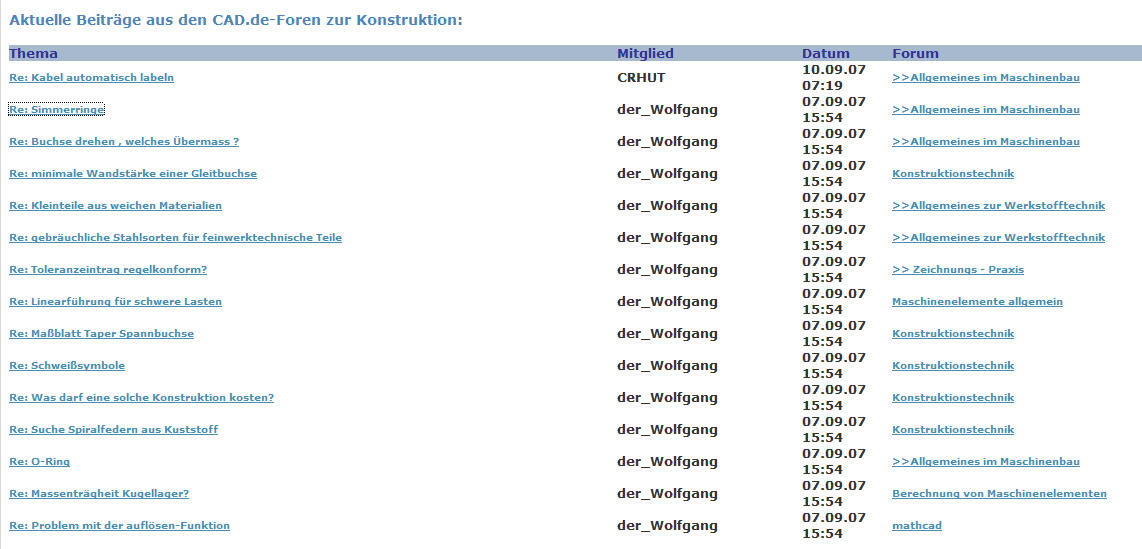Click the 'Mitglied' column header
1142x549 pixels.
pos(645,54)
